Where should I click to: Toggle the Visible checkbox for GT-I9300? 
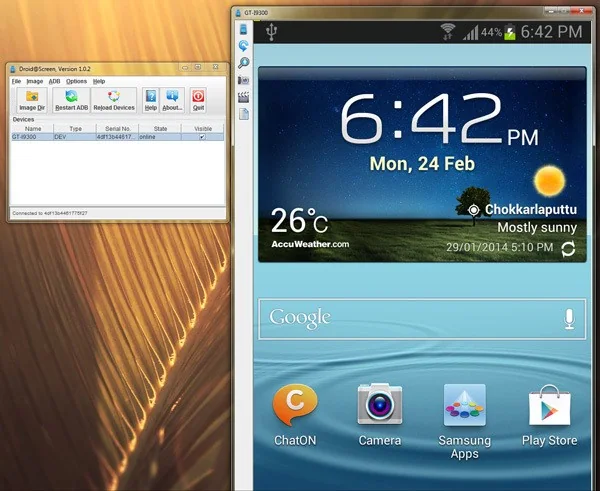pyautogui.click(x=202, y=137)
